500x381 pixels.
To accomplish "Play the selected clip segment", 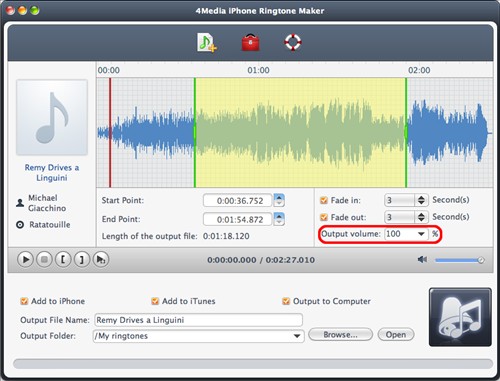I will (101, 259).
